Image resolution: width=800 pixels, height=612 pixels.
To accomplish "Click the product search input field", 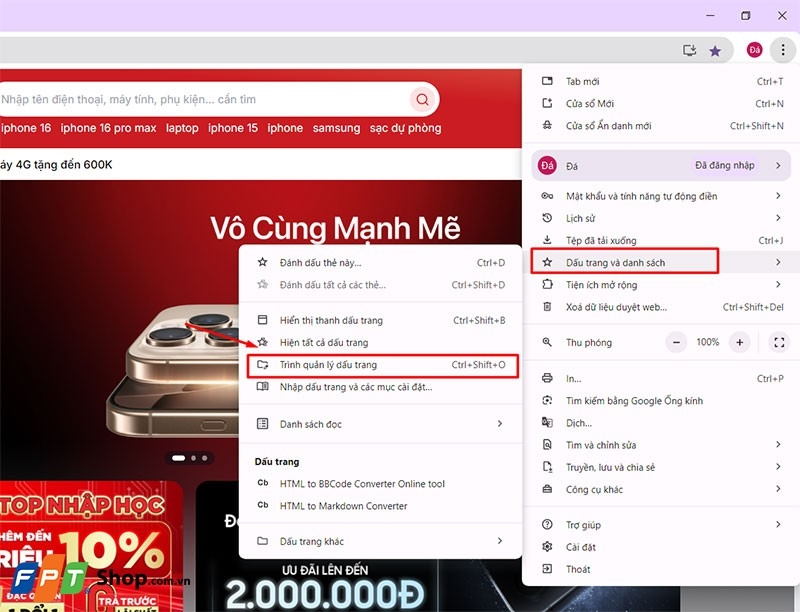I will click(x=204, y=99).
